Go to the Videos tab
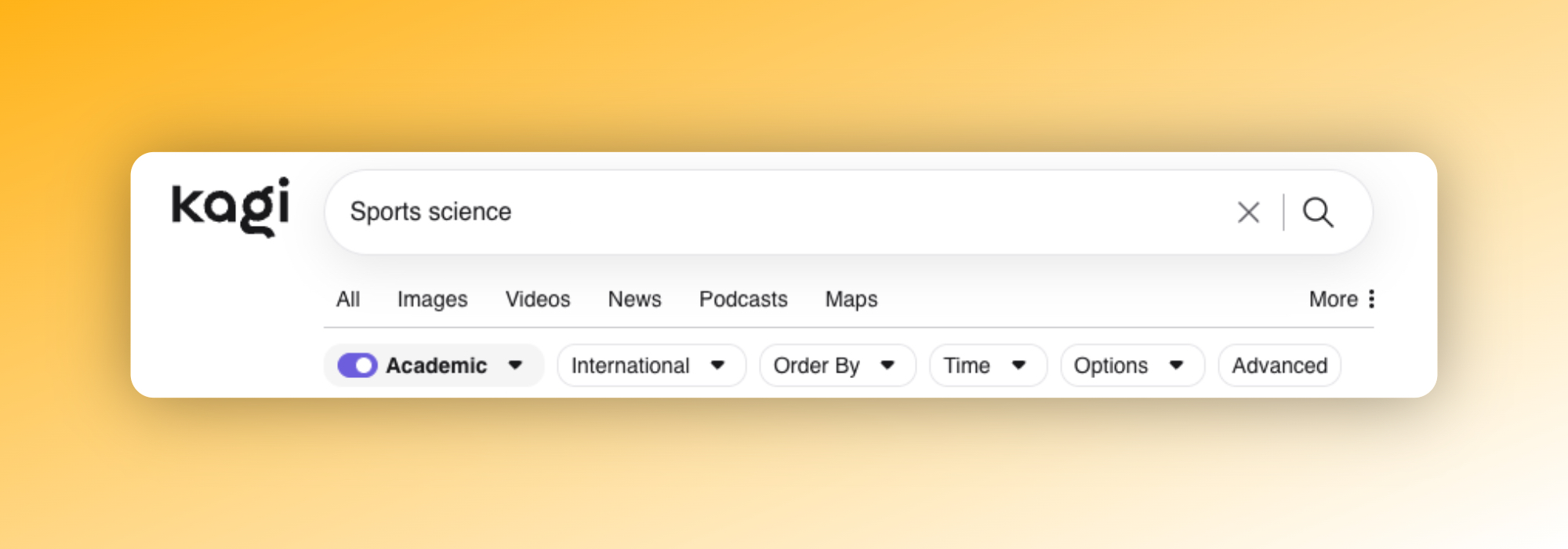The height and width of the screenshot is (549, 1568). (538, 300)
